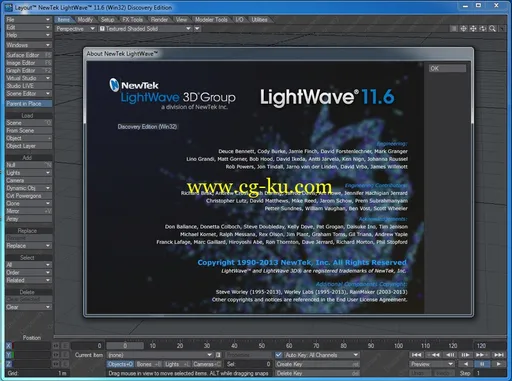
Task: Switch to Objects edit mode
Action: pyautogui.click(x=120, y=364)
